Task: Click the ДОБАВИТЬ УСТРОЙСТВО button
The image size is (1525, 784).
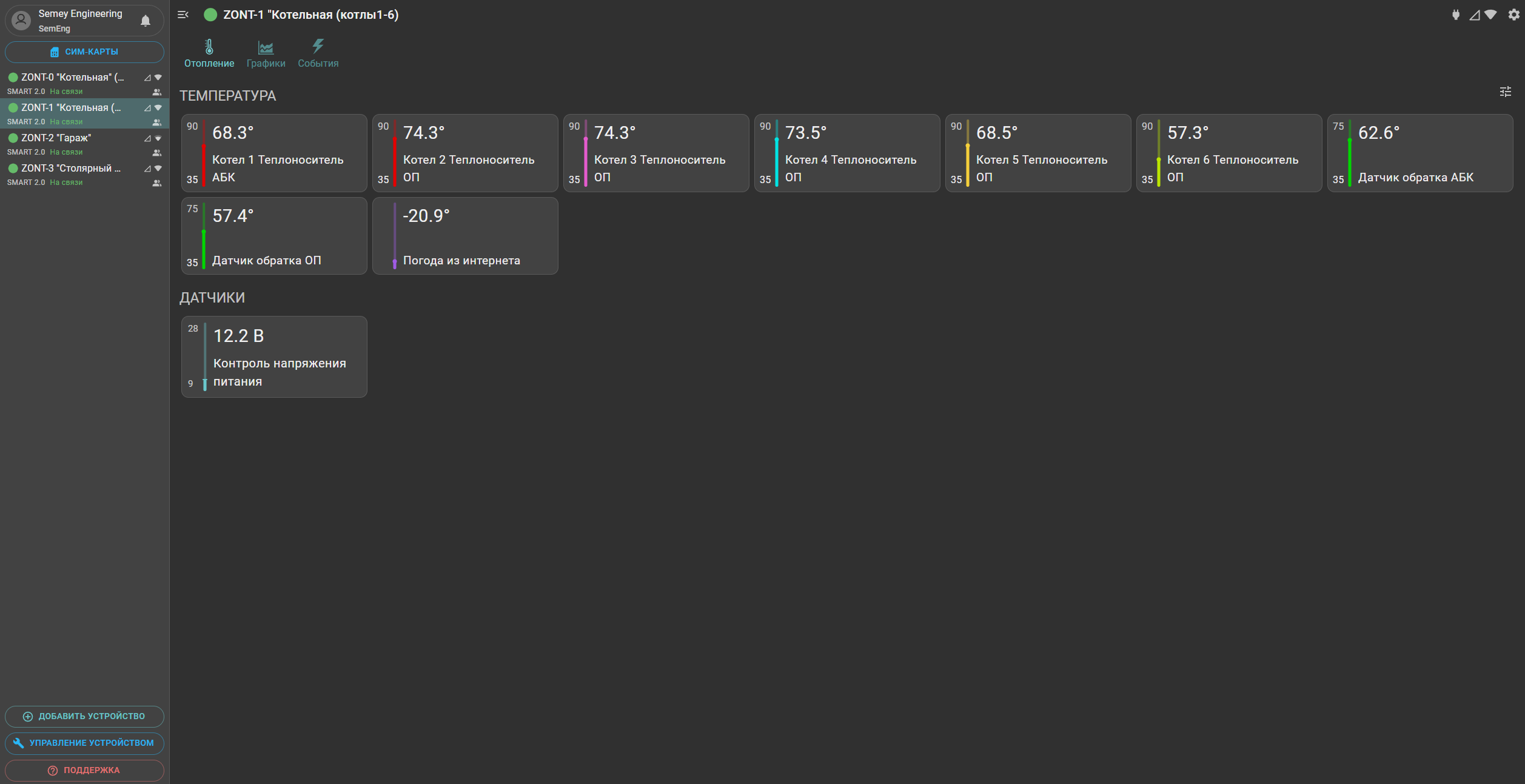Action: 84,716
